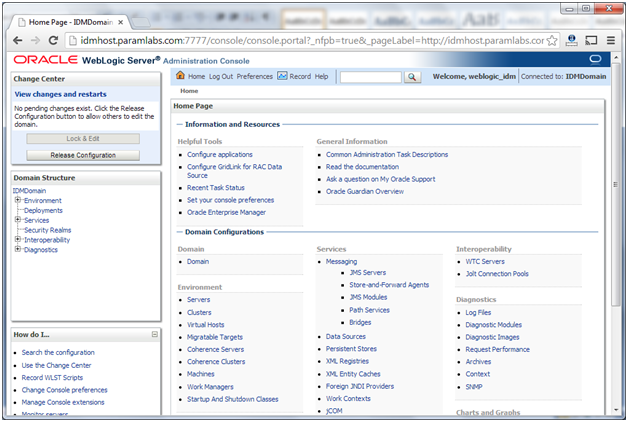Image resolution: width=628 pixels, height=422 pixels.
Task: Click the Home house icon in console toolbar
Action: [x=181, y=75]
